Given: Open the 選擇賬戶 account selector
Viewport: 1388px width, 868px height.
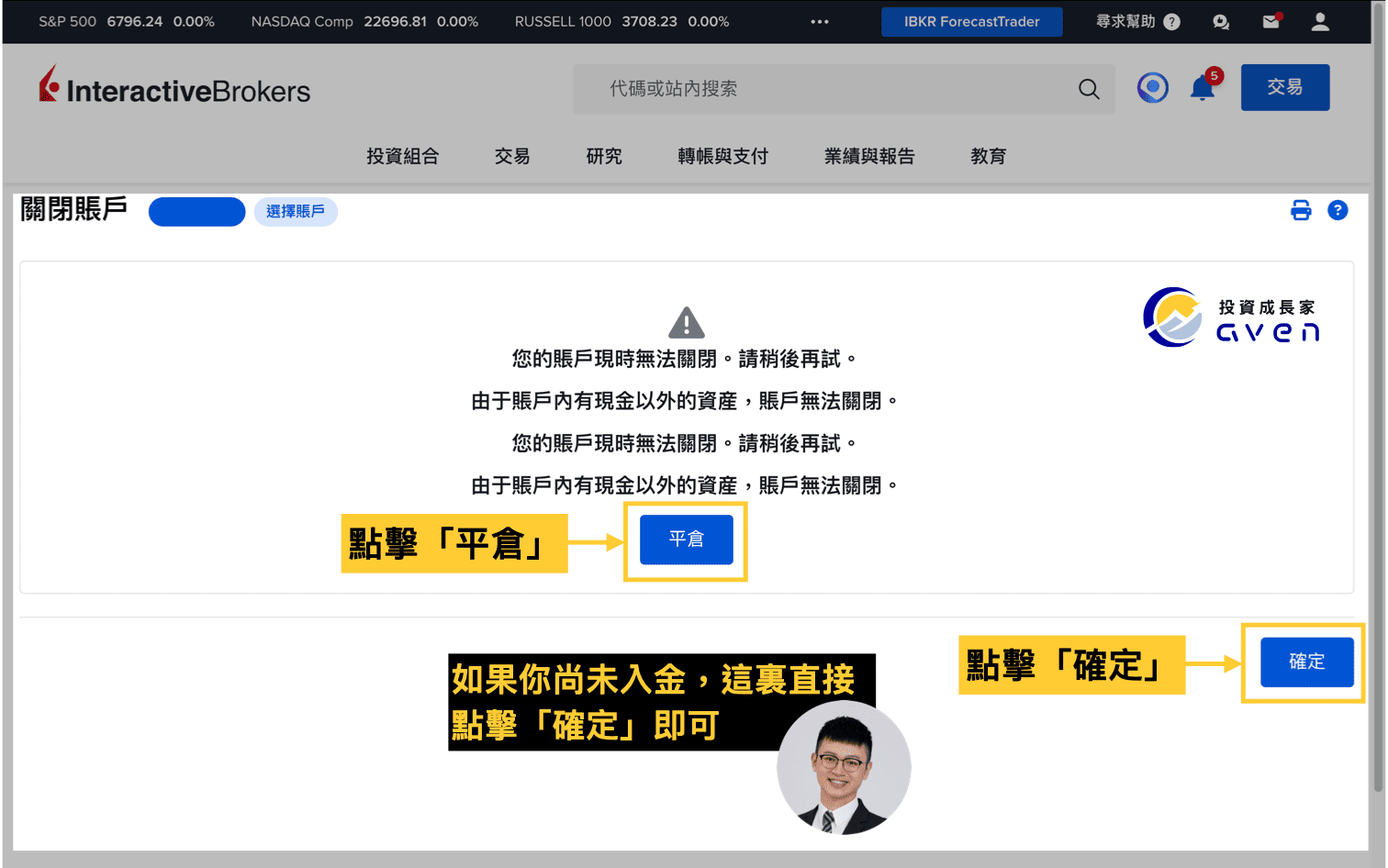Looking at the screenshot, I should [296, 212].
